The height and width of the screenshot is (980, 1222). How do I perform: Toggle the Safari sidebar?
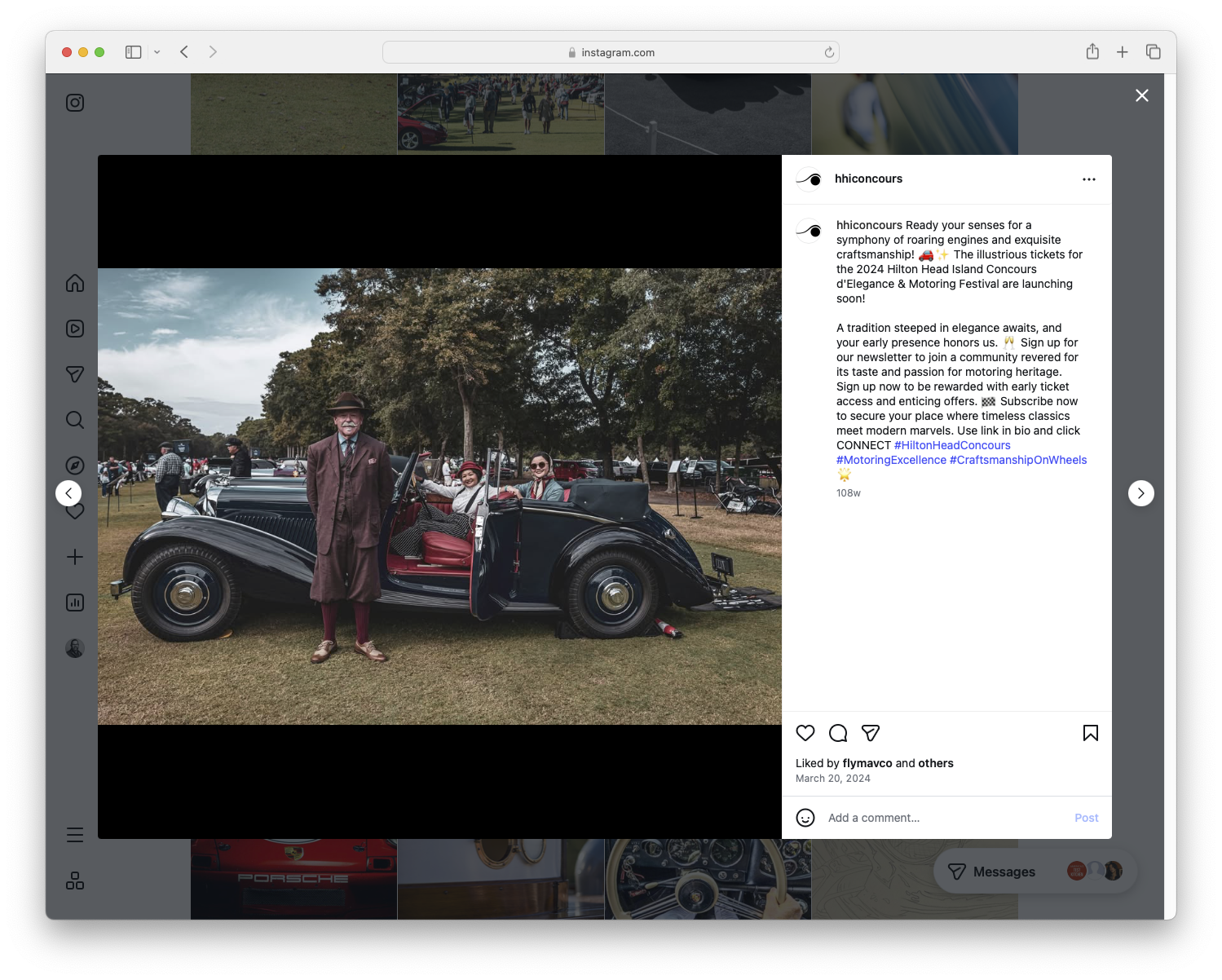tap(132, 51)
